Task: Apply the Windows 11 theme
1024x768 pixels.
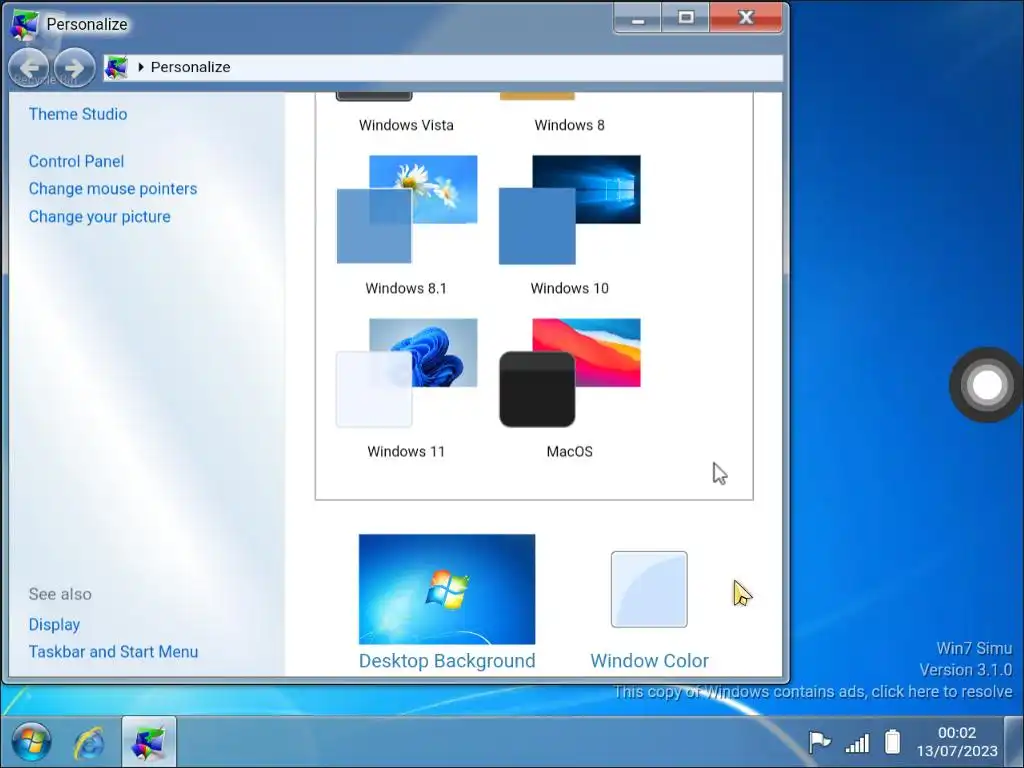Action: click(x=407, y=373)
